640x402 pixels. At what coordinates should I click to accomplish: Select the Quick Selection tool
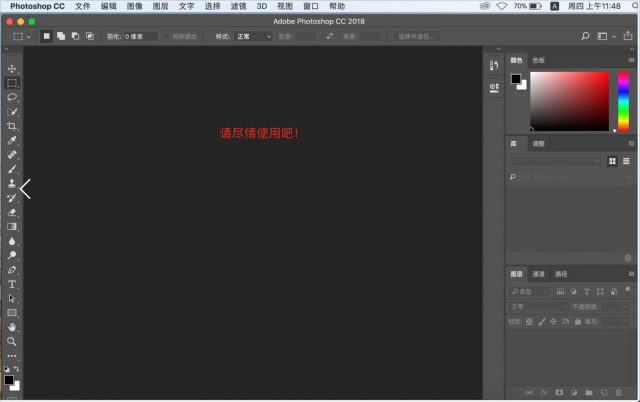12,112
